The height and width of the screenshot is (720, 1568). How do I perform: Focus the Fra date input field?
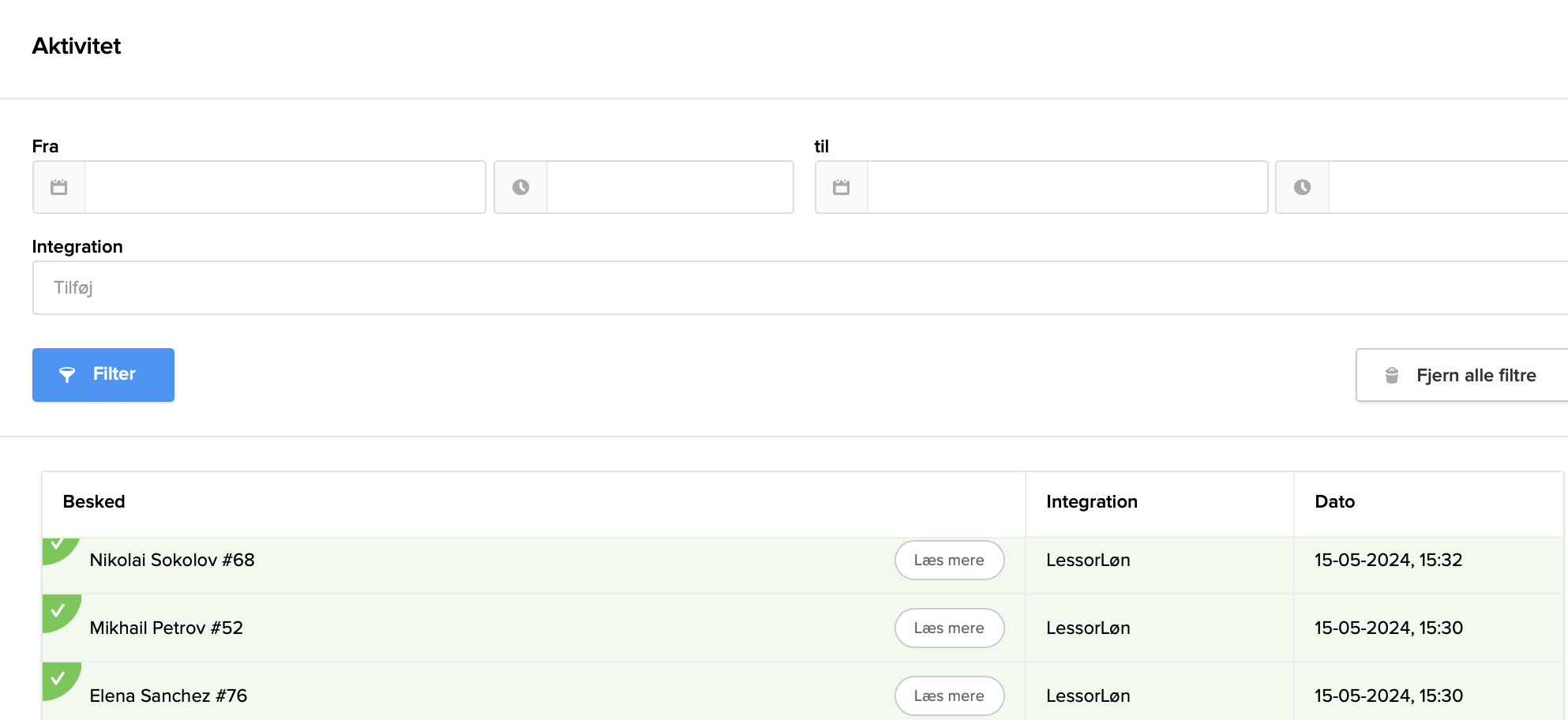(284, 187)
